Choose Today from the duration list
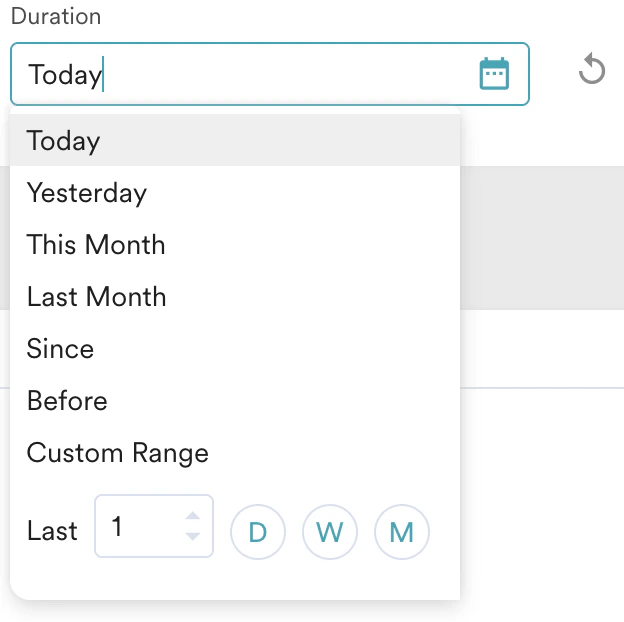The image size is (624, 622). [x=64, y=141]
